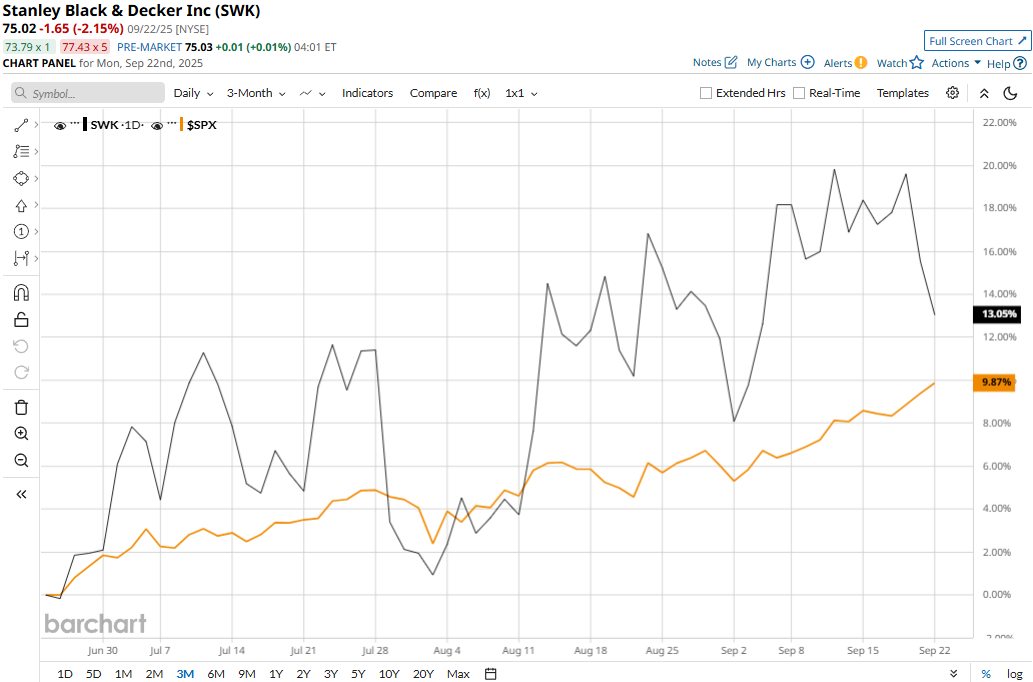
Task: Select the 1M time range
Action: [x=123, y=673]
